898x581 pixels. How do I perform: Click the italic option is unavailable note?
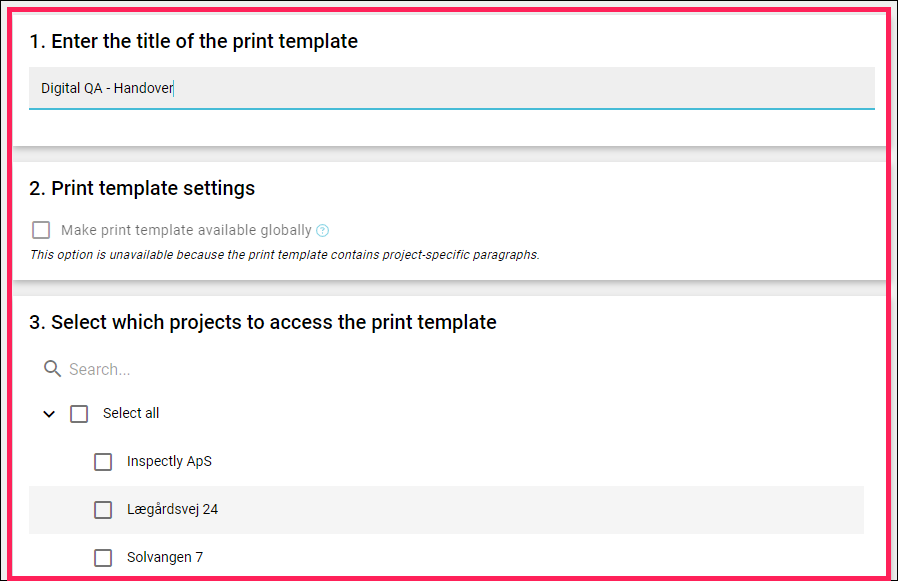(x=285, y=255)
